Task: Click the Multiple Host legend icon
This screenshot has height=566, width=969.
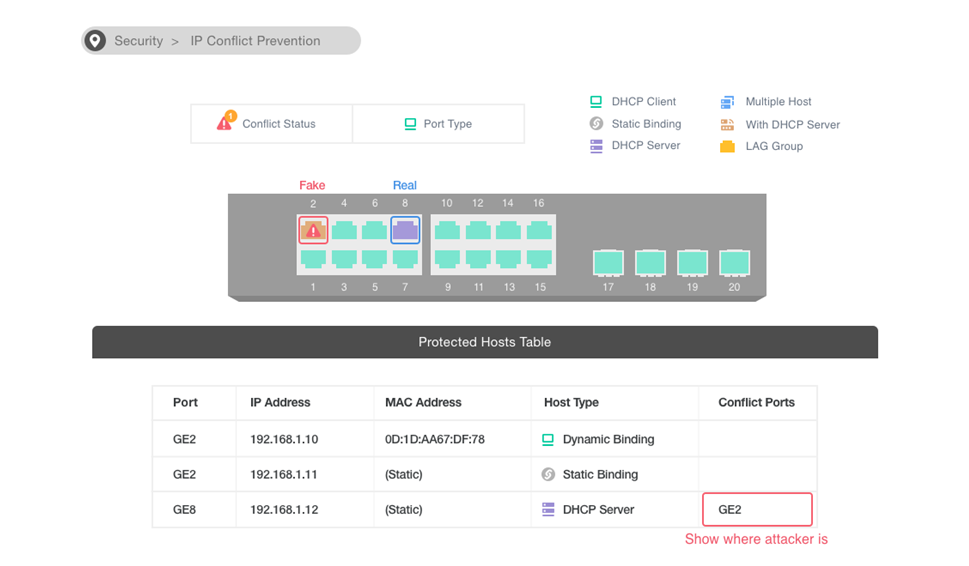Action: 727,102
